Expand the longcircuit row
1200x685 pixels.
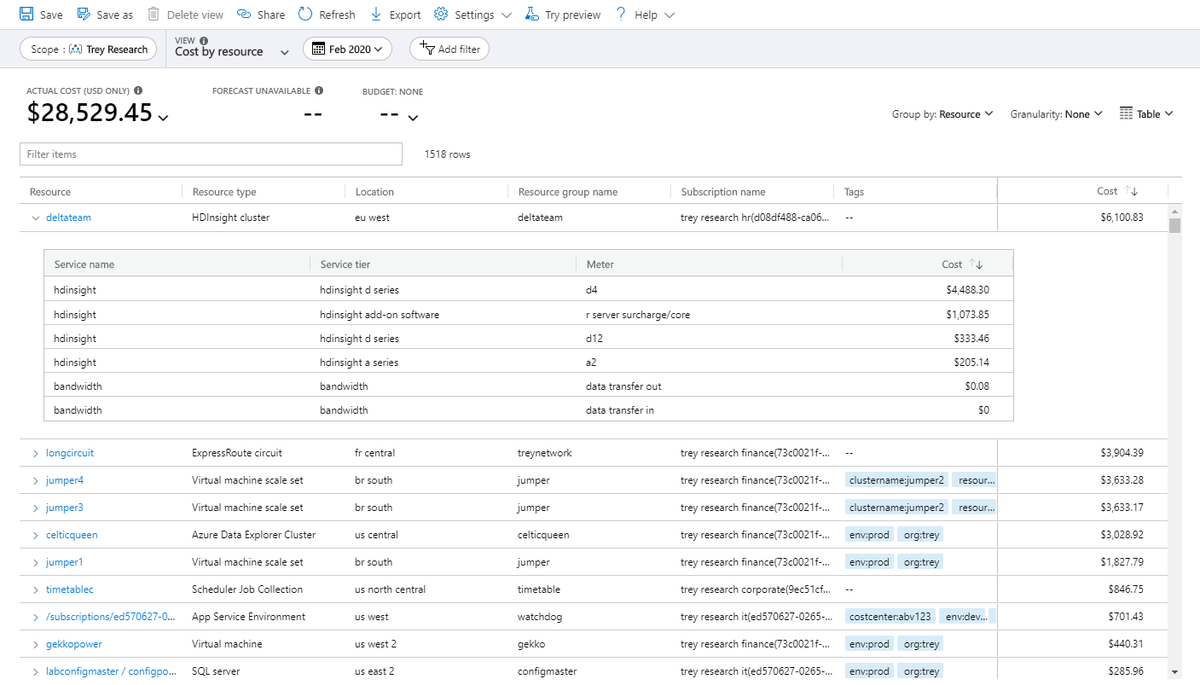[36, 453]
